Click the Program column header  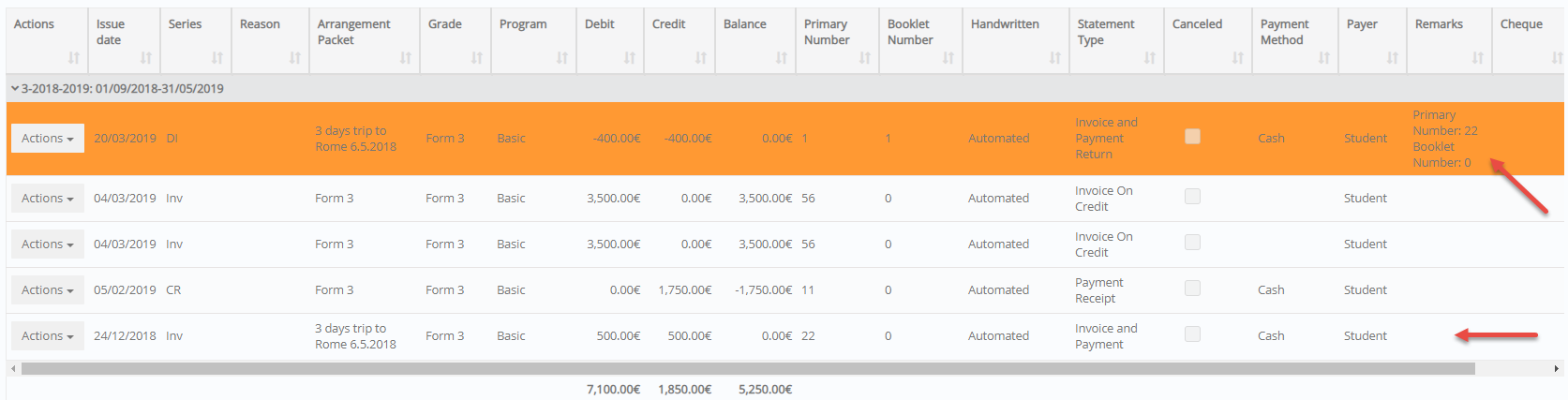pos(523,24)
